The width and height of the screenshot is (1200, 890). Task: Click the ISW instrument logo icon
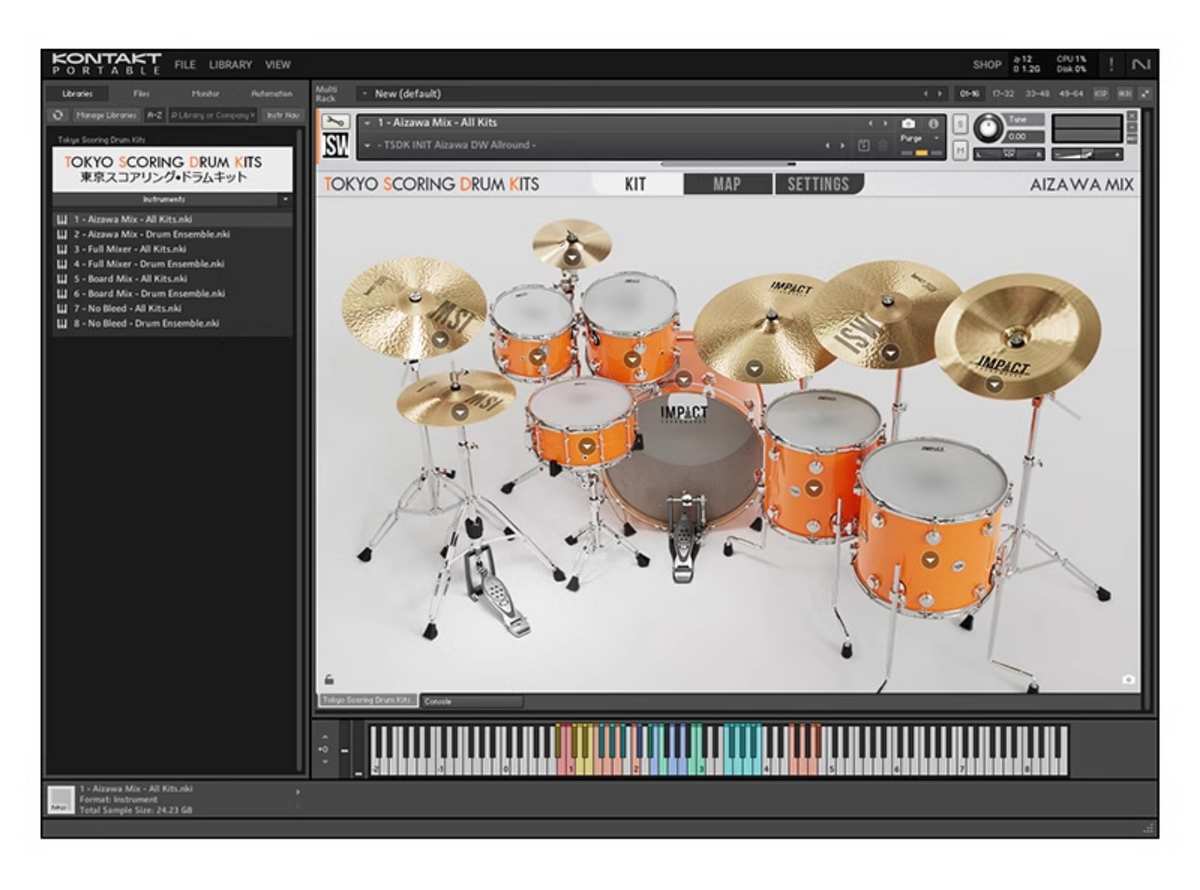pos(336,146)
